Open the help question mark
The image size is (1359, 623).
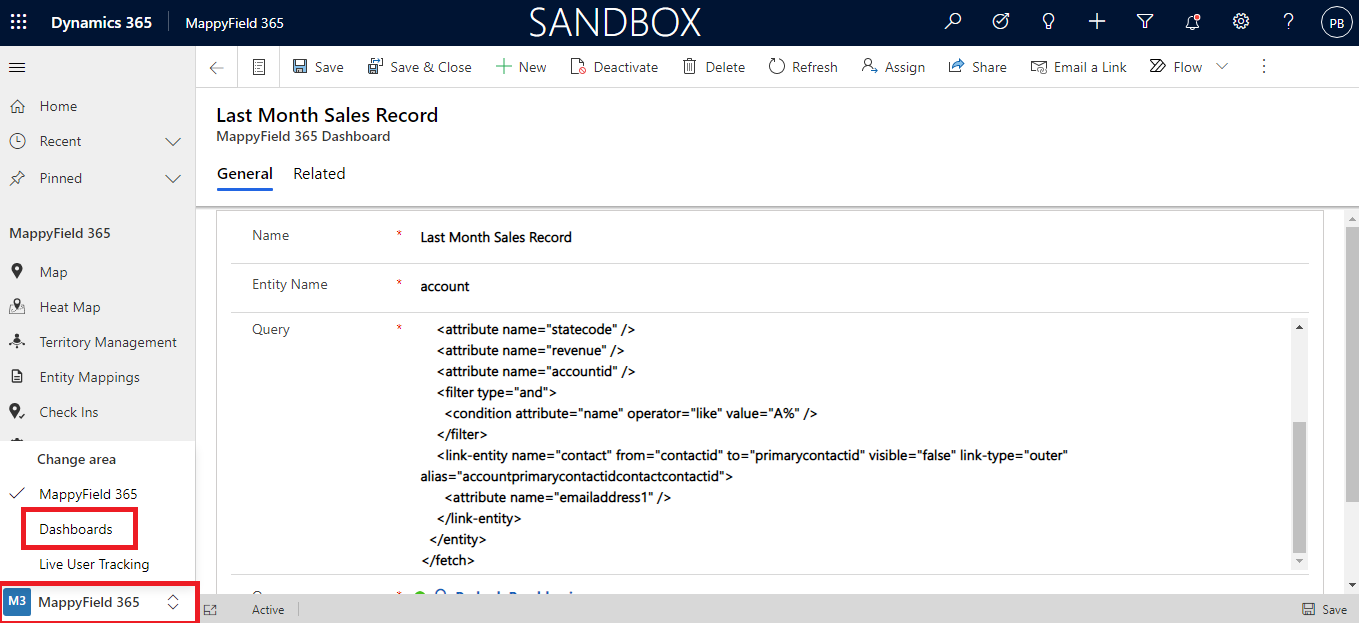click(1289, 22)
